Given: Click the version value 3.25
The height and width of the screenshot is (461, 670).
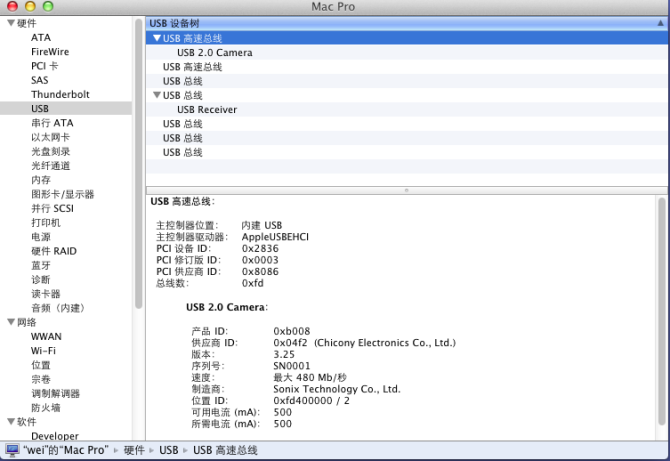Looking at the screenshot, I should pyautogui.click(x=284, y=354).
